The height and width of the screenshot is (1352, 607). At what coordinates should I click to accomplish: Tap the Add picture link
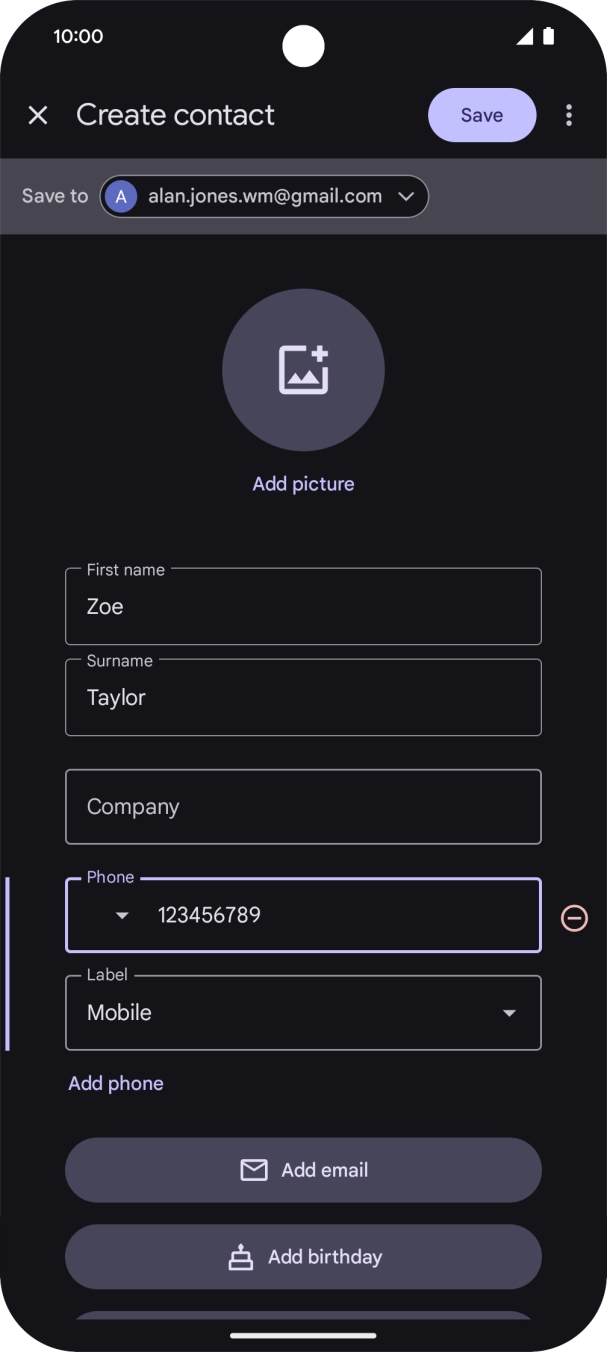click(303, 484)
